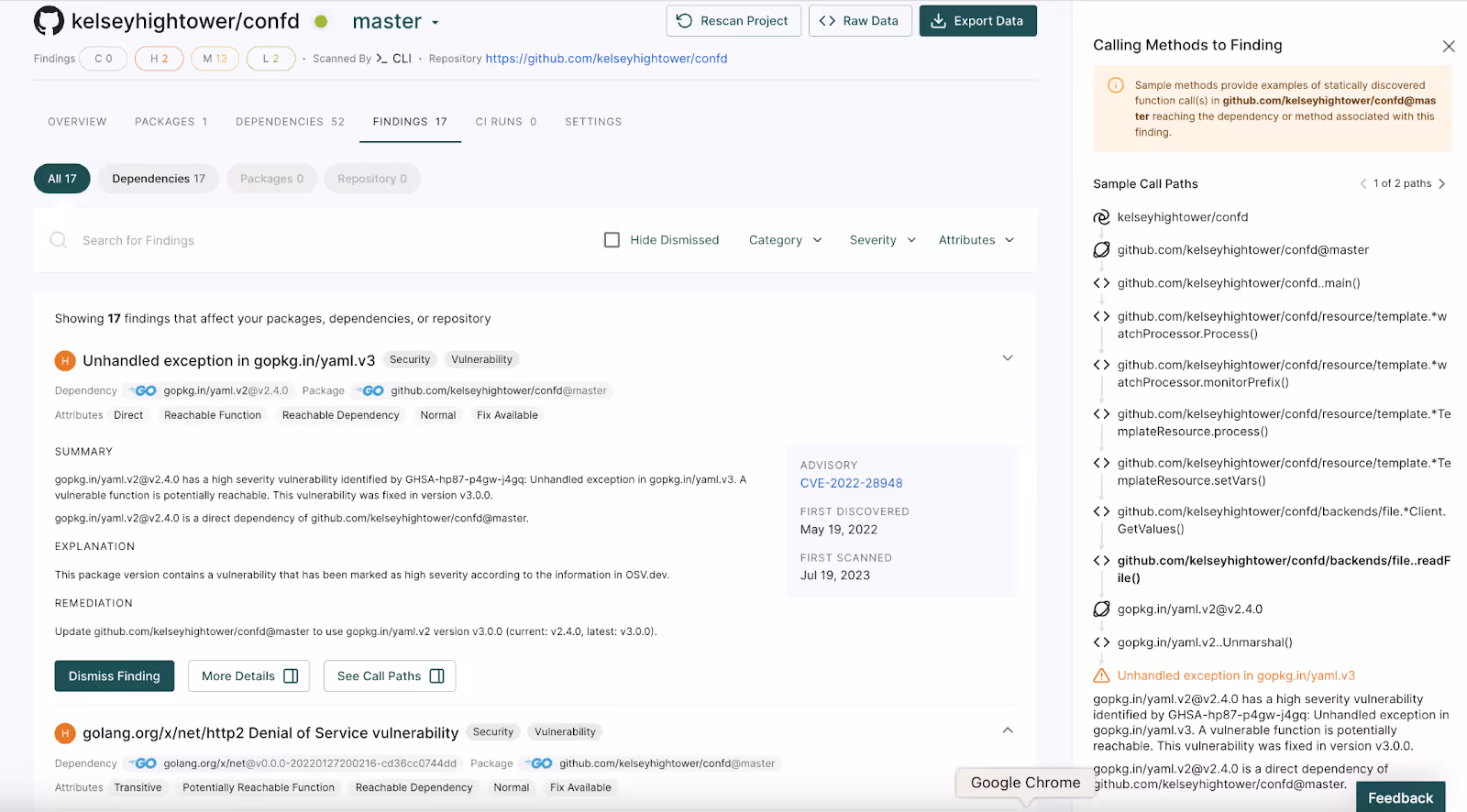Filter by Packages 0 pill
This screenshot has height=812, width=1467.
click(x=271, y=179)
